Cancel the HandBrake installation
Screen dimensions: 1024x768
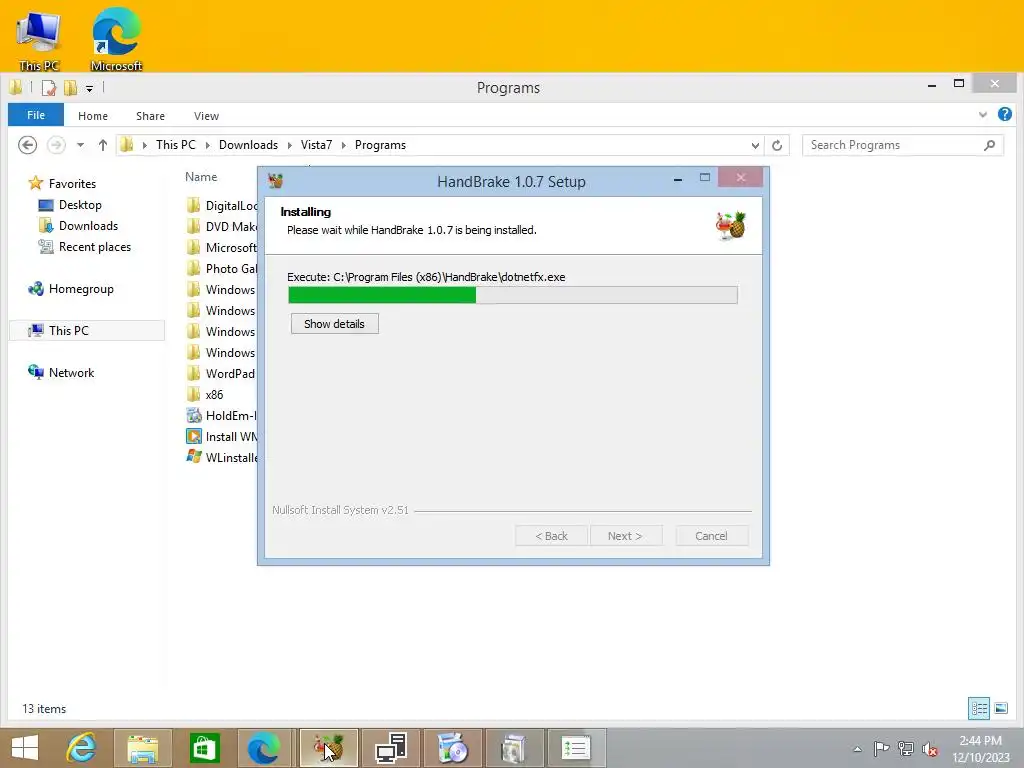coord(711,536)
